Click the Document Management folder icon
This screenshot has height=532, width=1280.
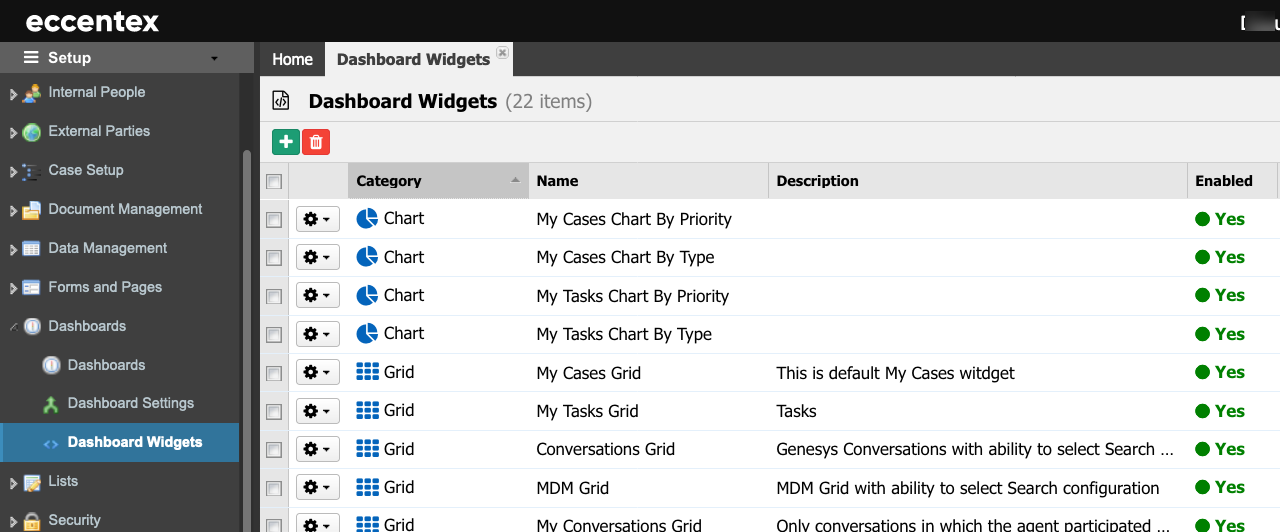point(32,210)
